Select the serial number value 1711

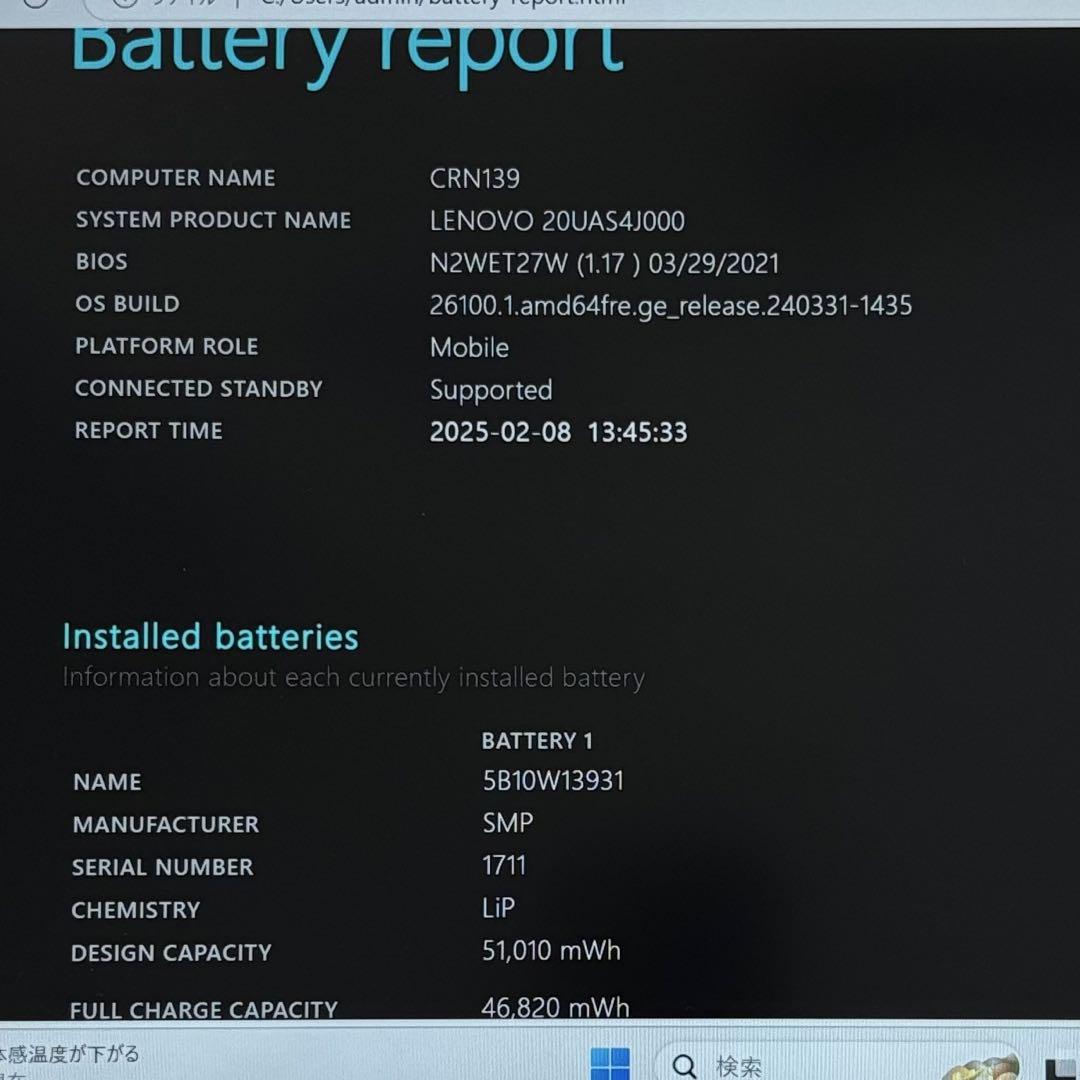tap(504, 866)
